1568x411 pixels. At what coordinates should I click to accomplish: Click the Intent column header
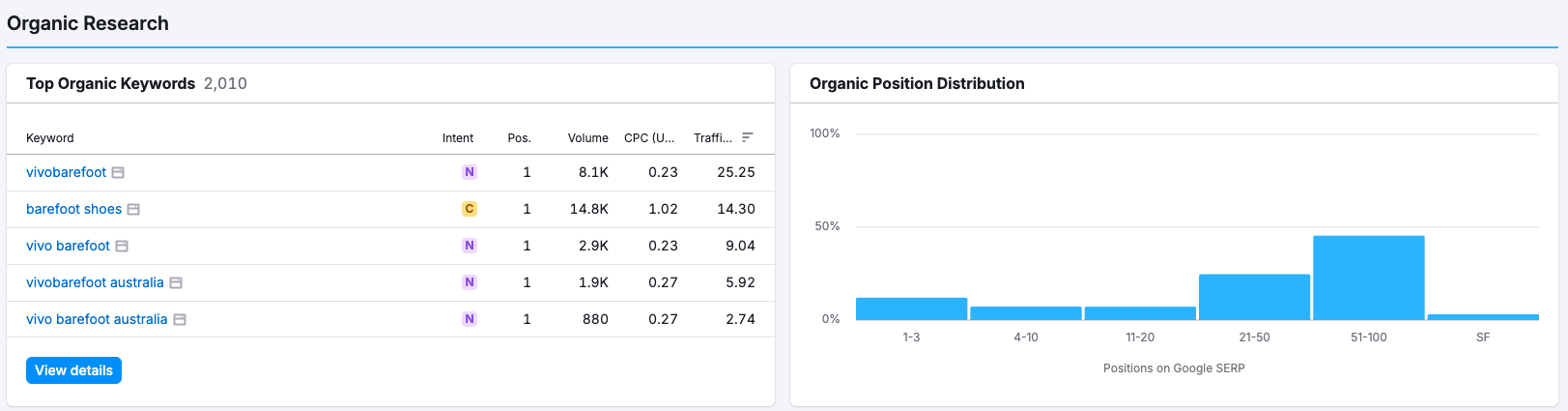click(x=458, y=138)
